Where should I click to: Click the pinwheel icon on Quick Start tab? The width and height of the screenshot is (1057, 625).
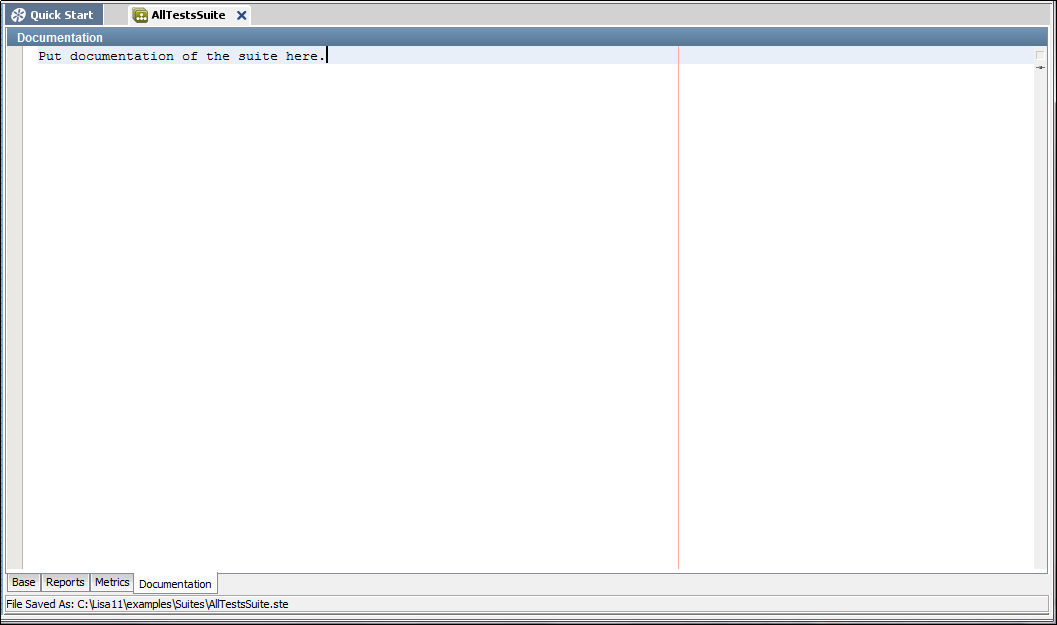(x=17, y=14)
